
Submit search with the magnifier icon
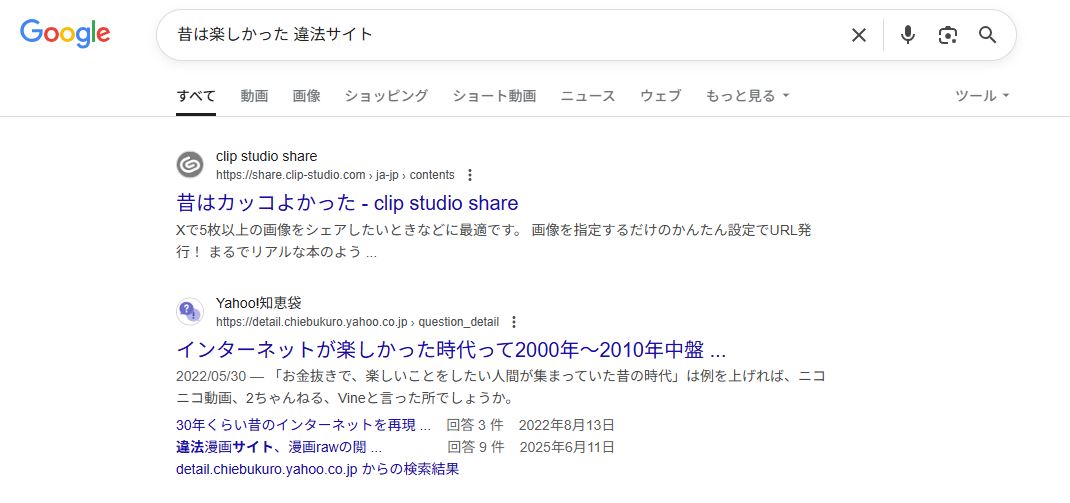pos(987,35)
